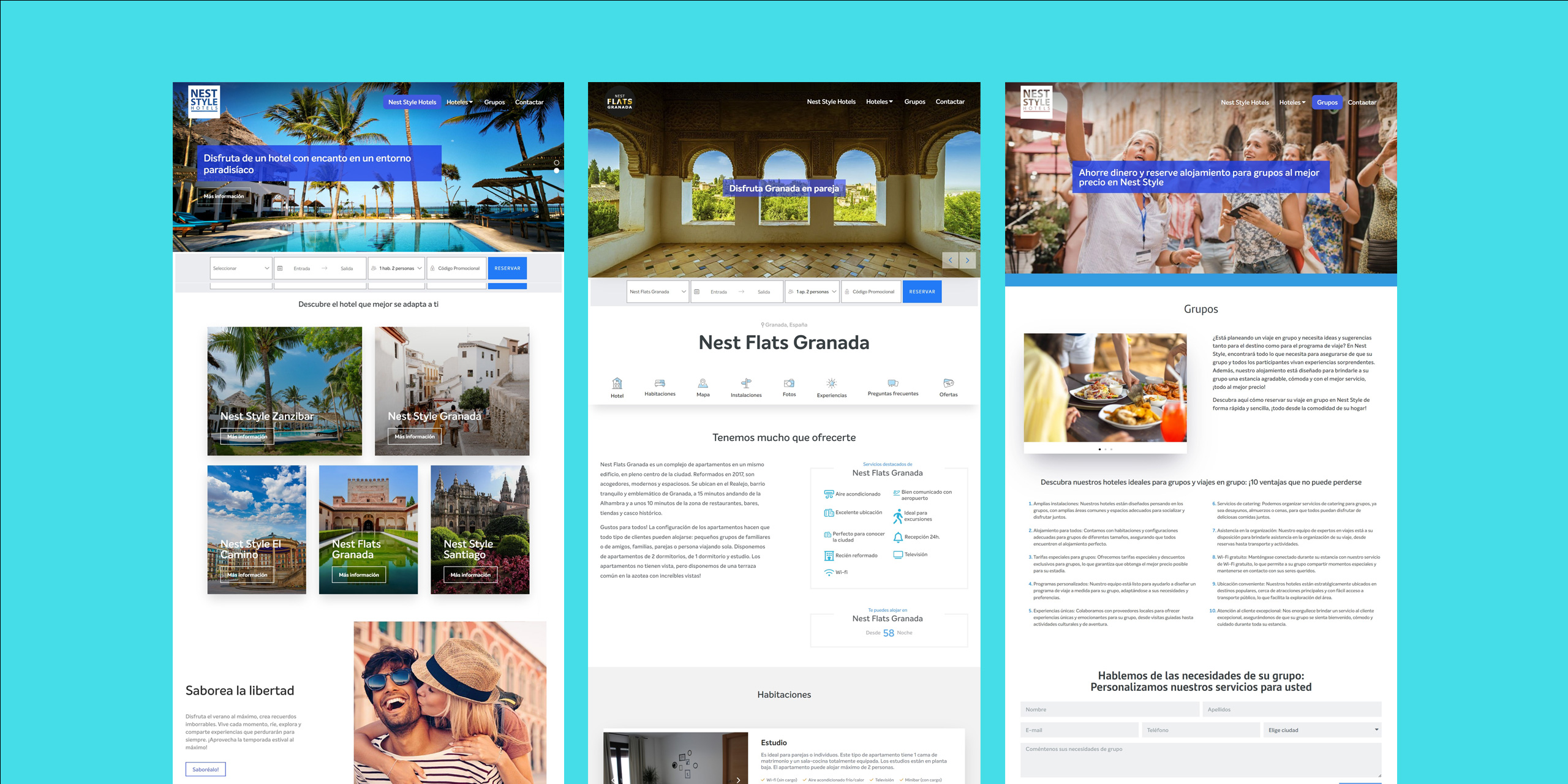Select Grupos tab in groups page header
1568x784 pixels.
(1327, 102)
